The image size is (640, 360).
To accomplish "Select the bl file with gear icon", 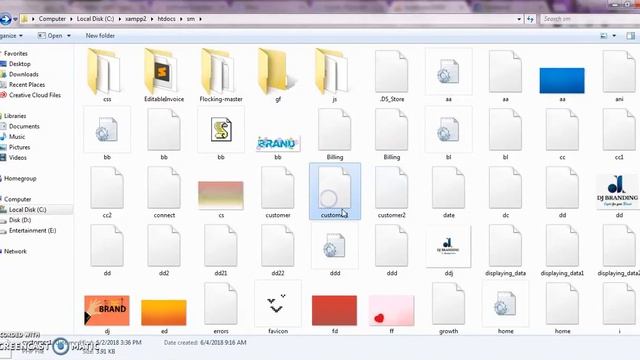I will [x=449, y=130].
